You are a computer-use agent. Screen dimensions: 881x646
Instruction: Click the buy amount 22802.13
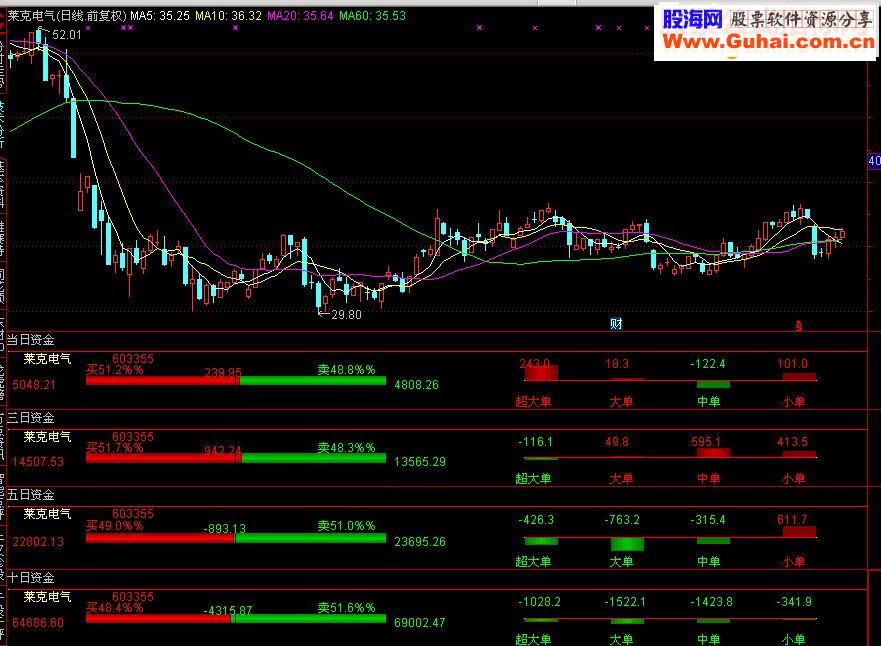38,542
